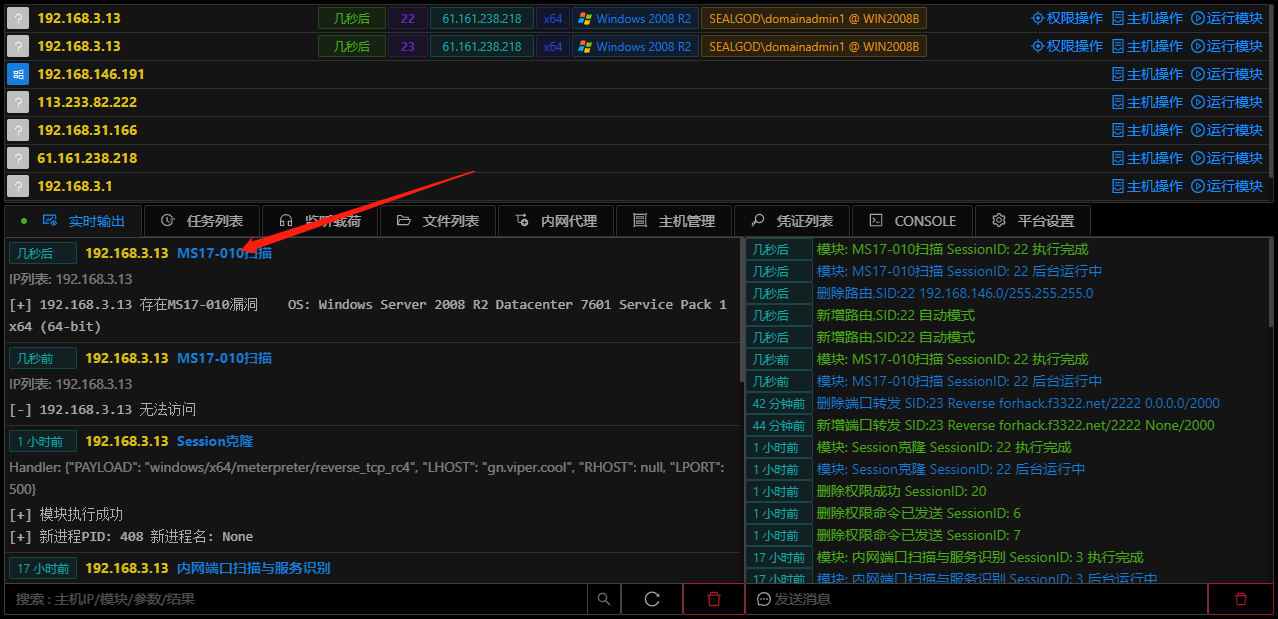Screen dimensions: 1278x619
Task: Open 权限操作 for session 23
Action: click(x=1067, y=46)
